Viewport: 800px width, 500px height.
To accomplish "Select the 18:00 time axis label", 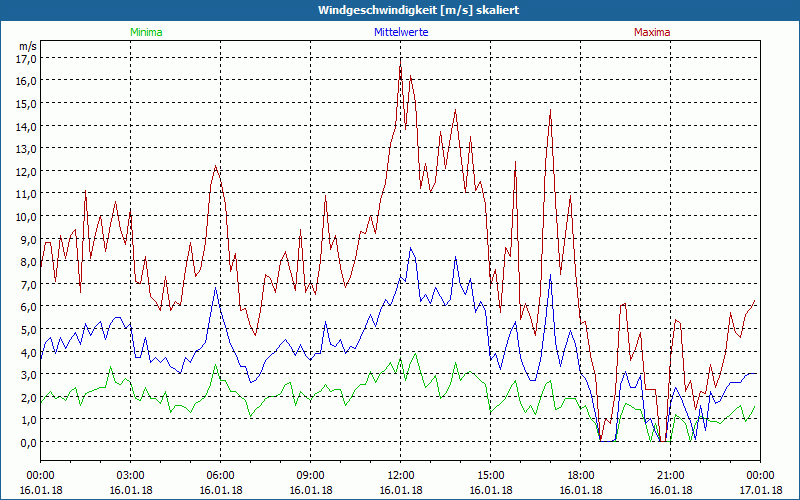I will (x=580, y=474).
